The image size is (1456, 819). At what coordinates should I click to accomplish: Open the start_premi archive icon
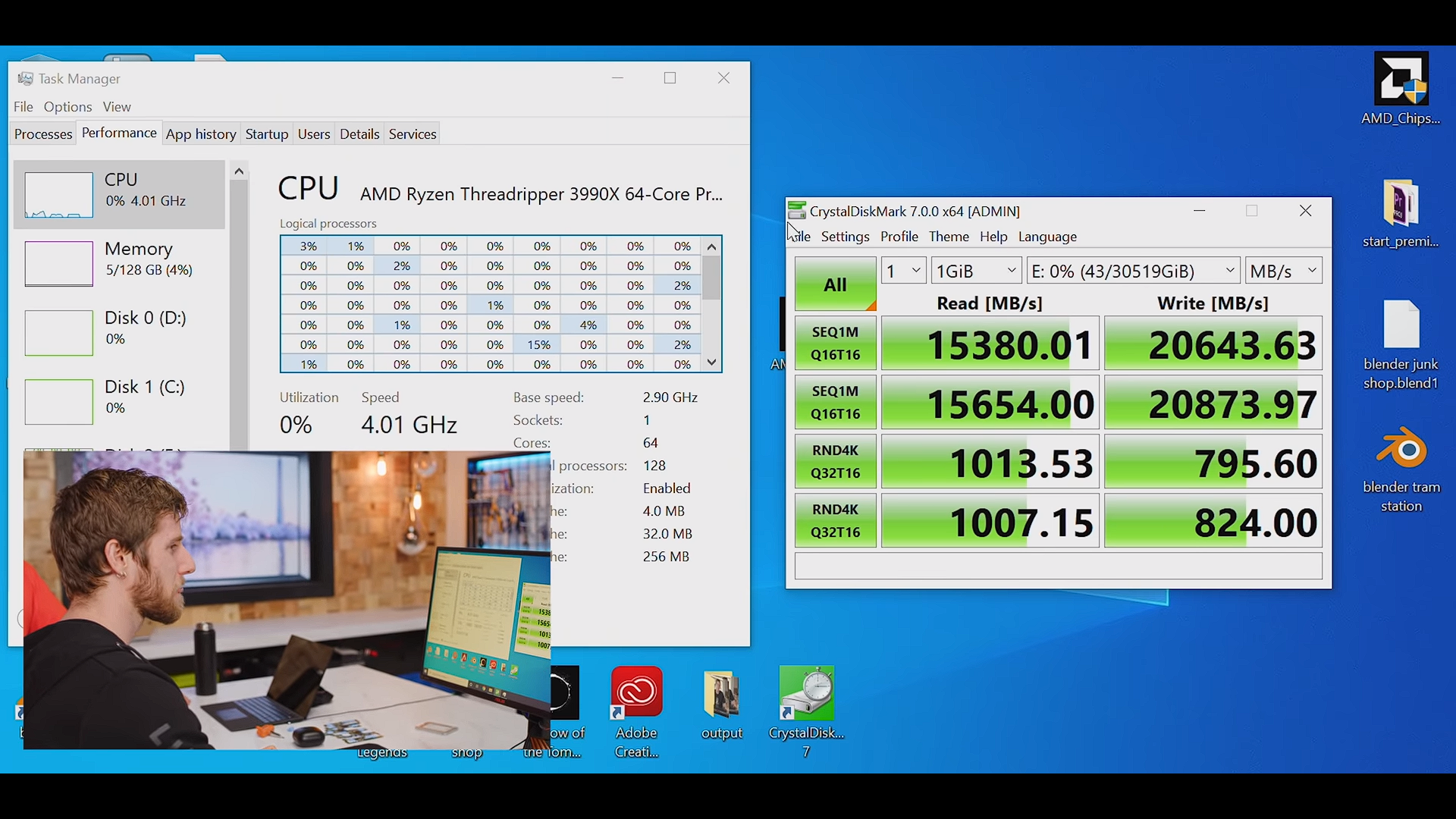1401,205
